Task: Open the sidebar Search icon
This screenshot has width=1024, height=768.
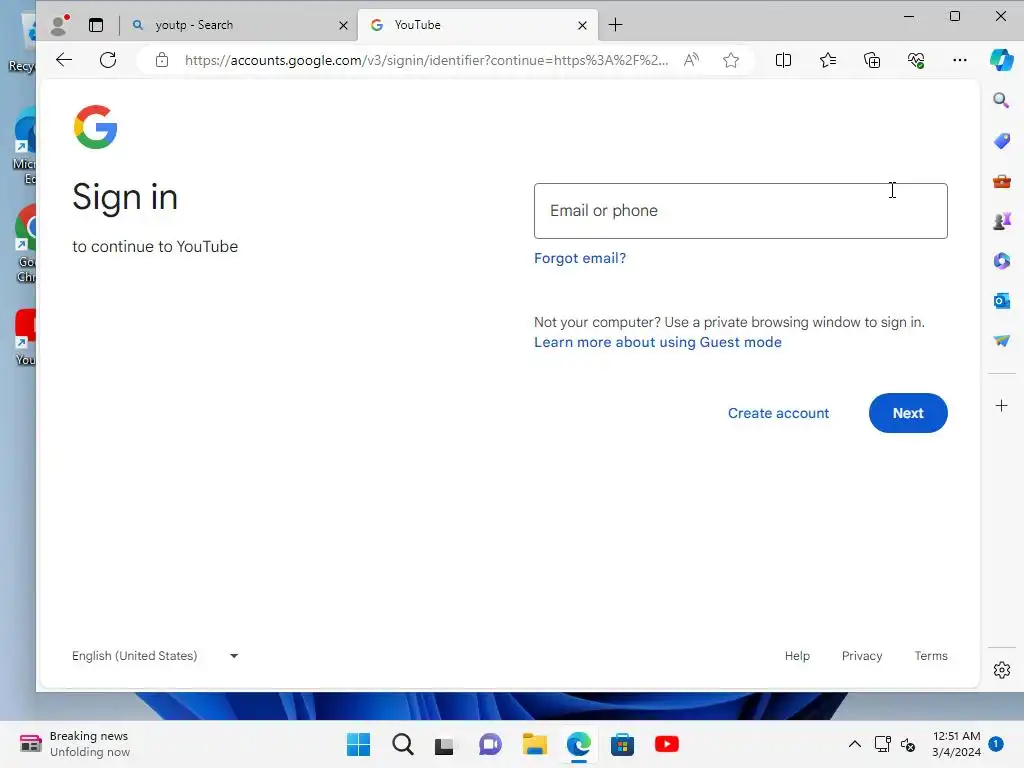Action: pyautogui.click(x=1001, y=100)
